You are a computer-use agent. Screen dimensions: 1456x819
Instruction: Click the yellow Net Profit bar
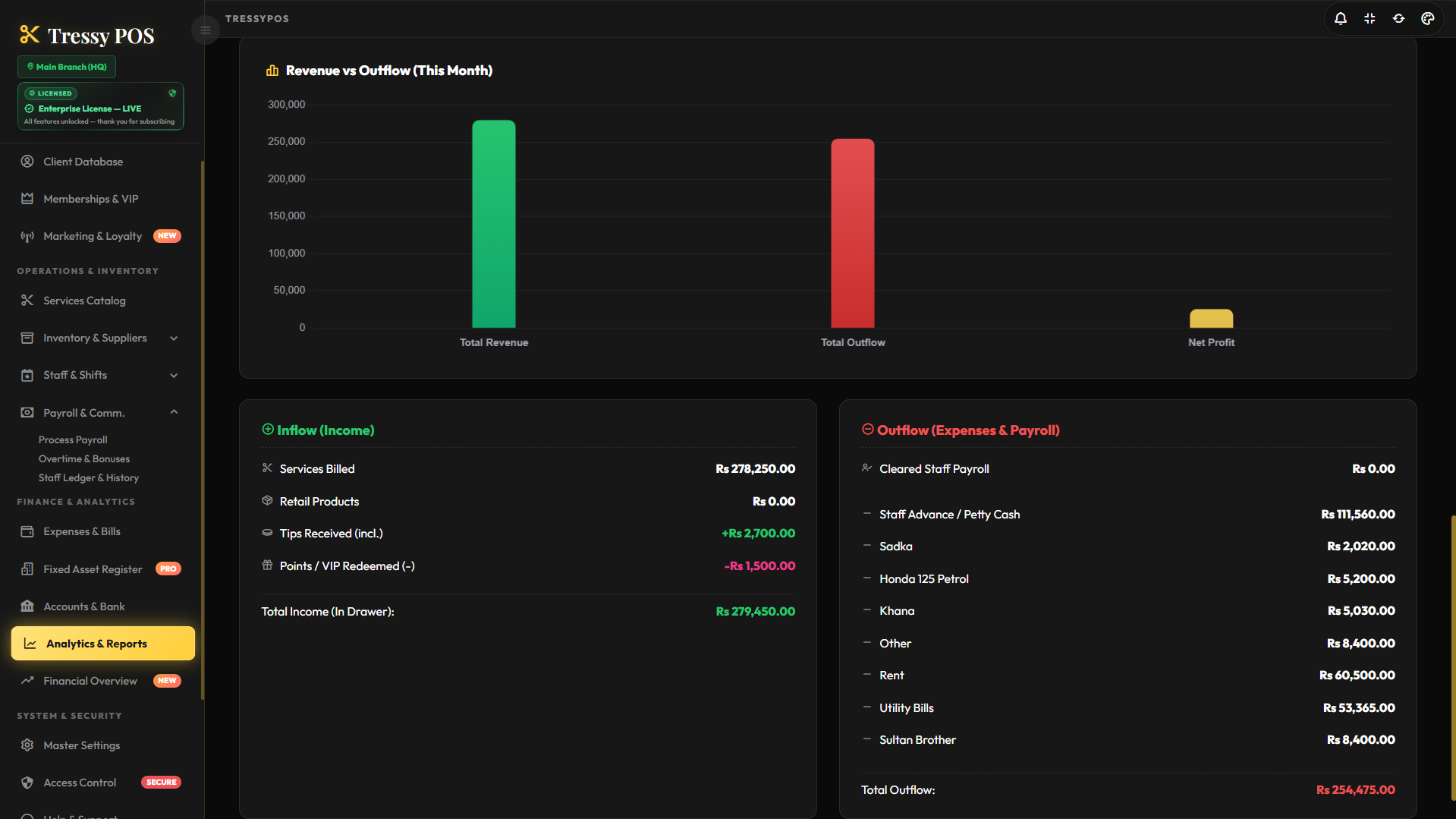point(1211,318)
